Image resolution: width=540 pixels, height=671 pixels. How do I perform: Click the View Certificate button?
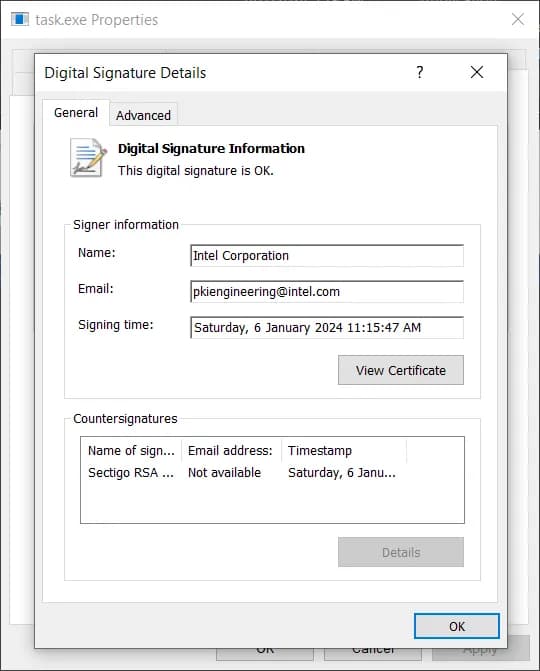401,370
